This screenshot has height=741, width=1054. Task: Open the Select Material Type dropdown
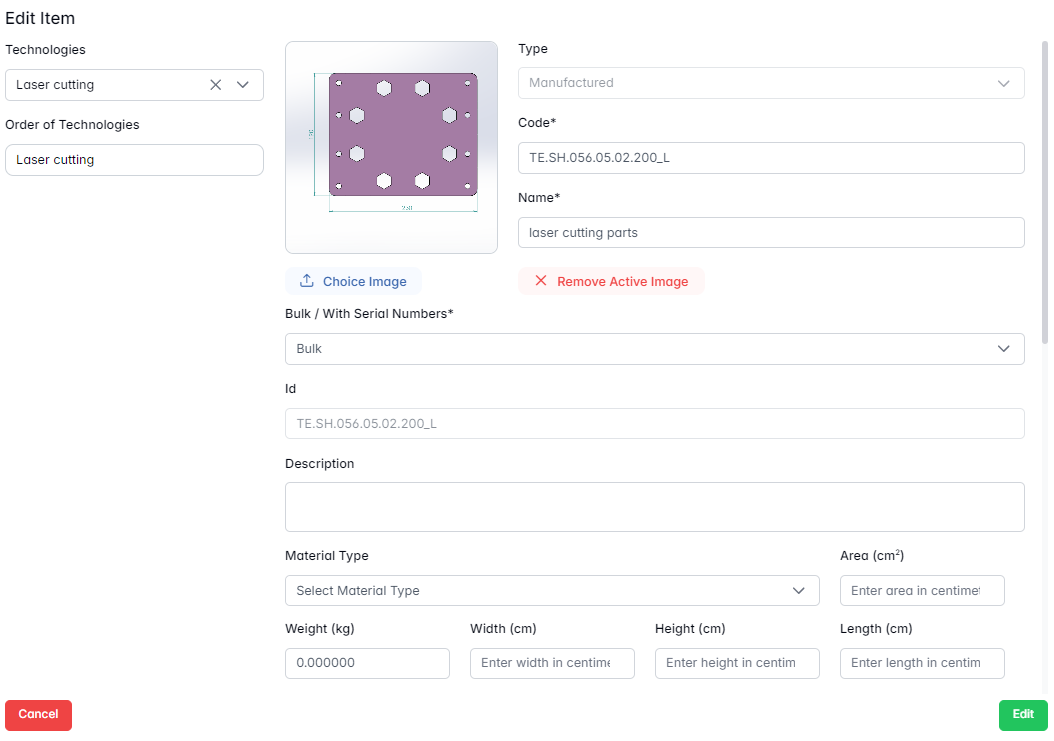click(551, 591)
